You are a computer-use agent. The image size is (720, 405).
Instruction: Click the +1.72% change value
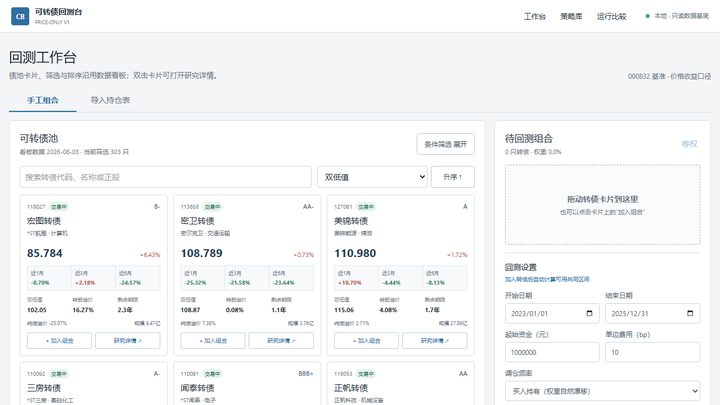[457, 255]
